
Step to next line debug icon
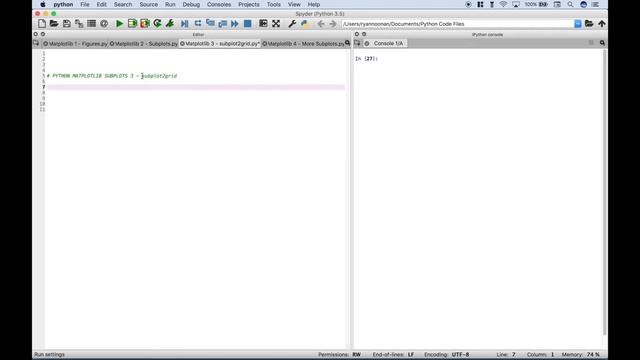click(x=198, y=24)
